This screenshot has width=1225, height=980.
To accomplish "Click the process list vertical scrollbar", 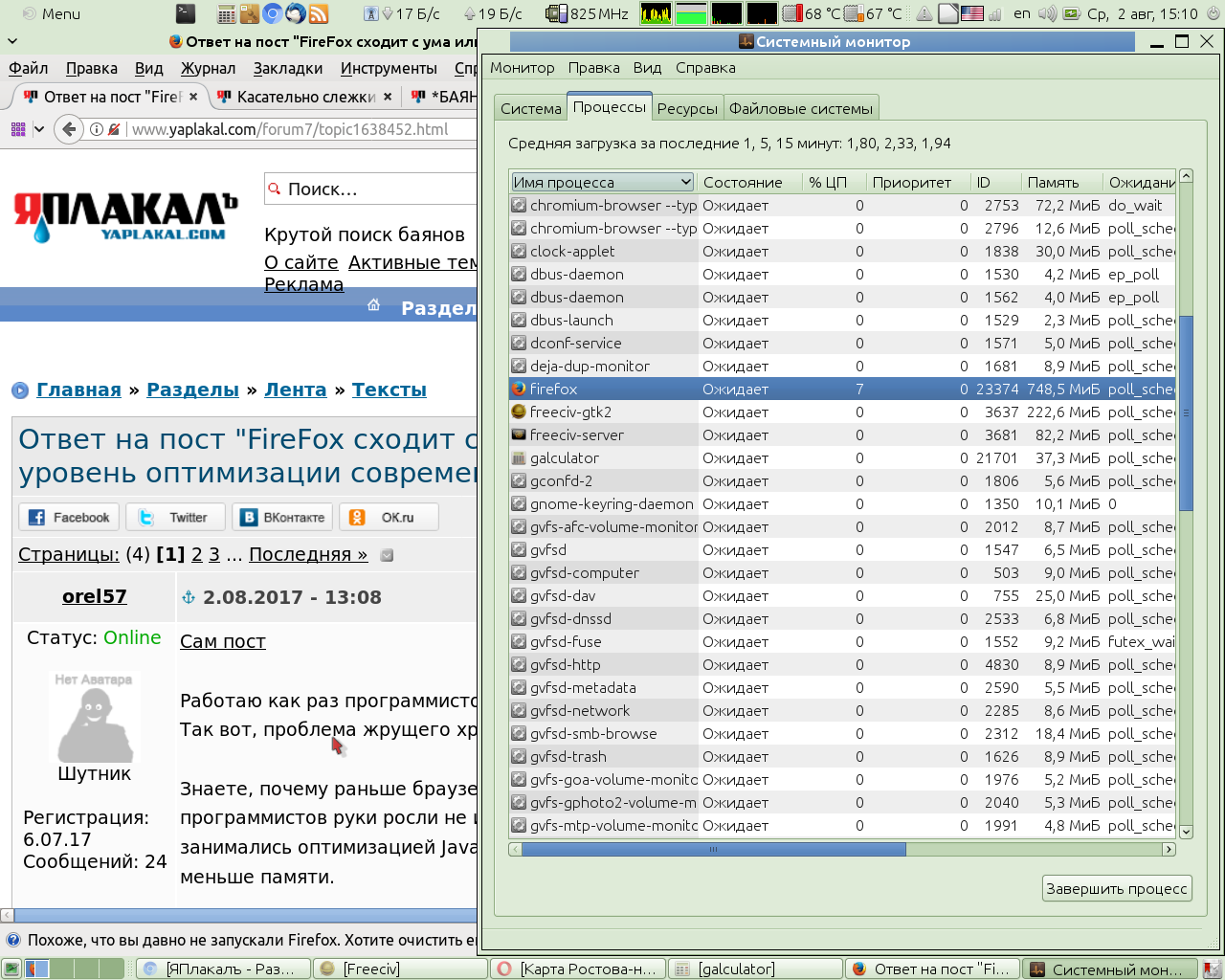I will (x=1187, y=413).
